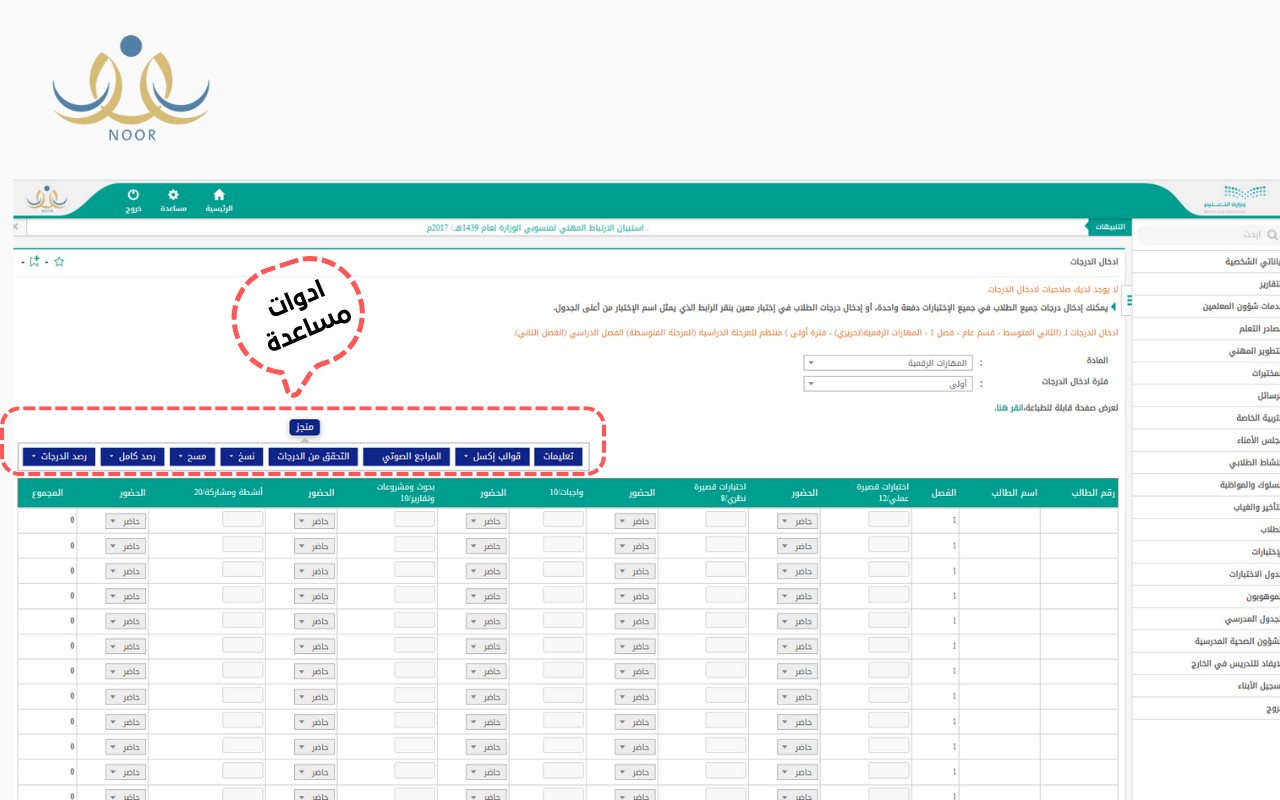This screenshot has width=1280, height=800.
Task: Click the المراجع الصوتي button
Action: pyautogui.click(x=407, y=456)
